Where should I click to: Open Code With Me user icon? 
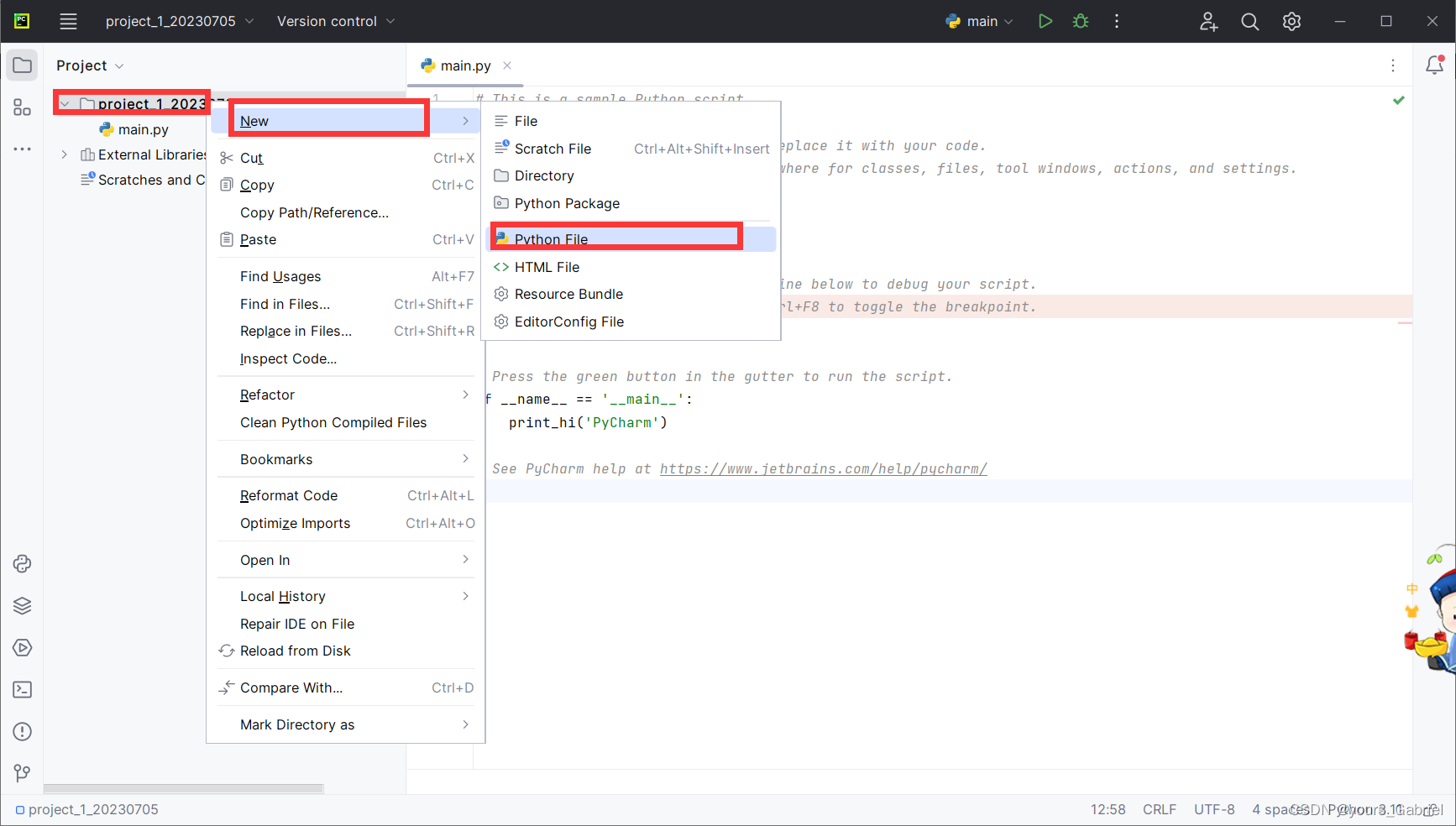(x=1208, y=21)
